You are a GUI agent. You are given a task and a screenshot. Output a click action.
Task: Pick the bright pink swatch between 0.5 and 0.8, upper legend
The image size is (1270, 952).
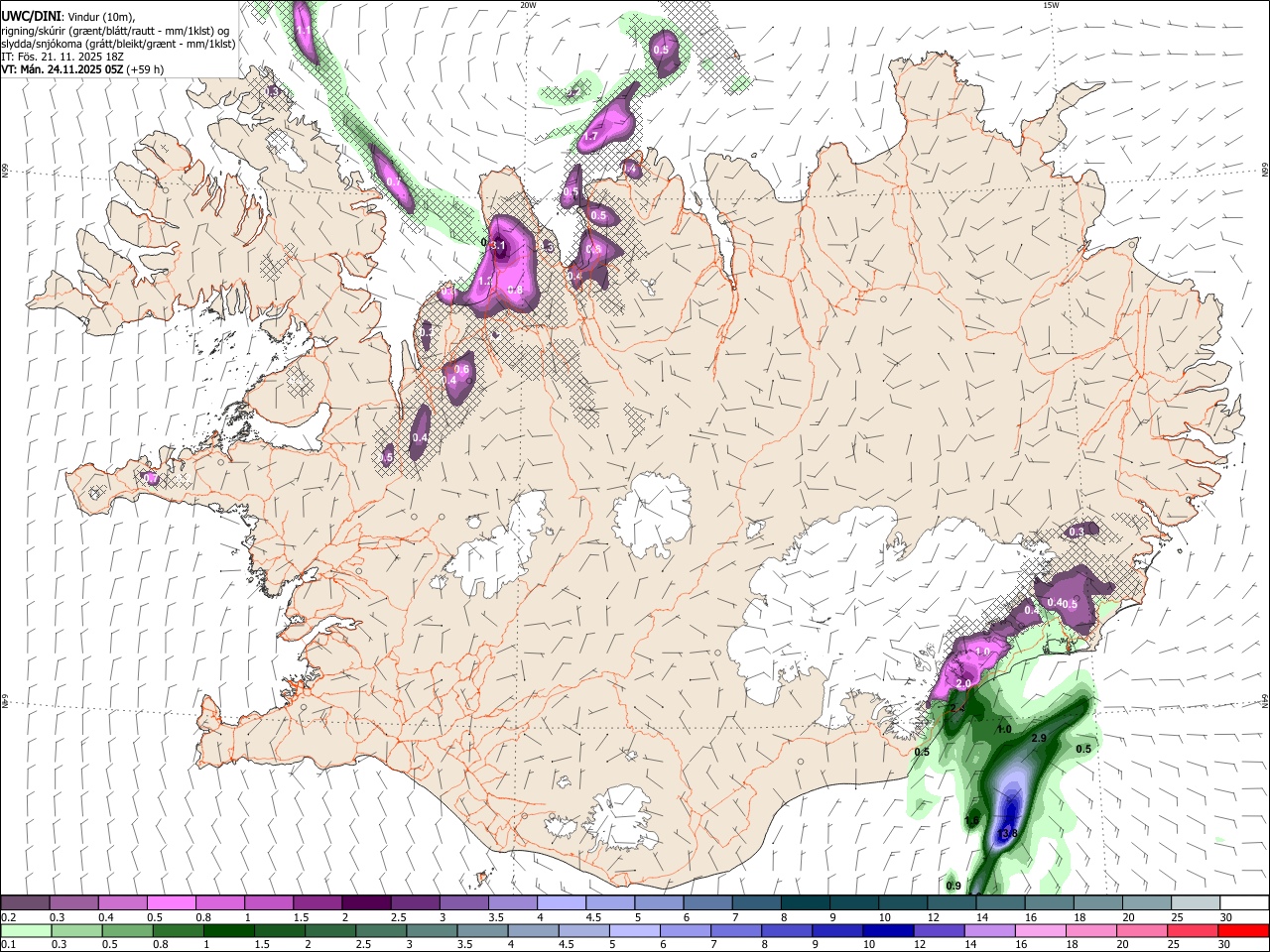point(171,903)
